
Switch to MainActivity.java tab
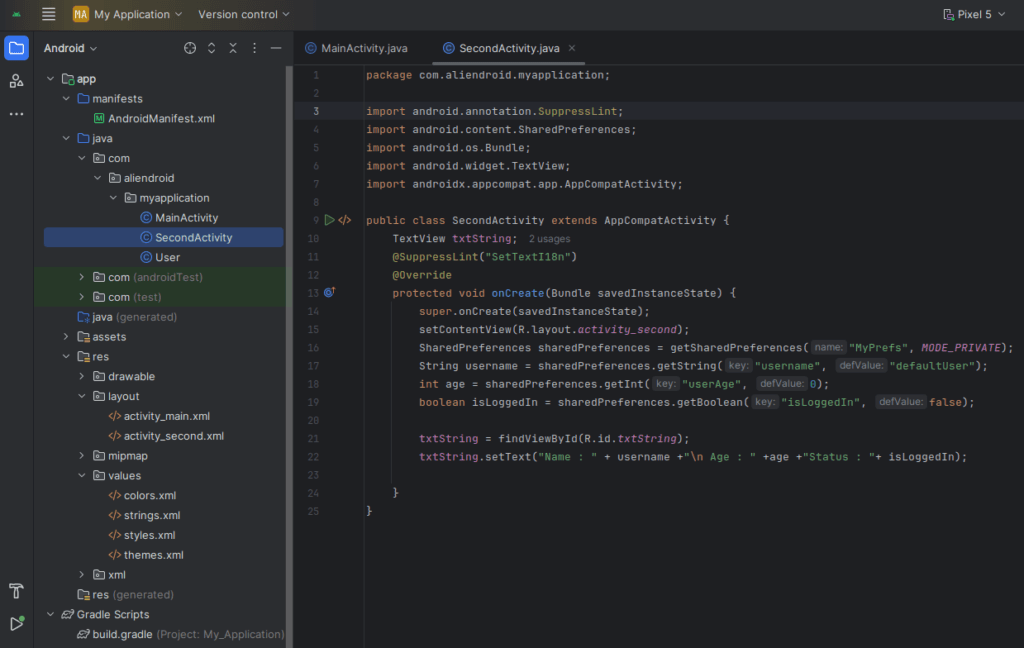tap(357, 48)
